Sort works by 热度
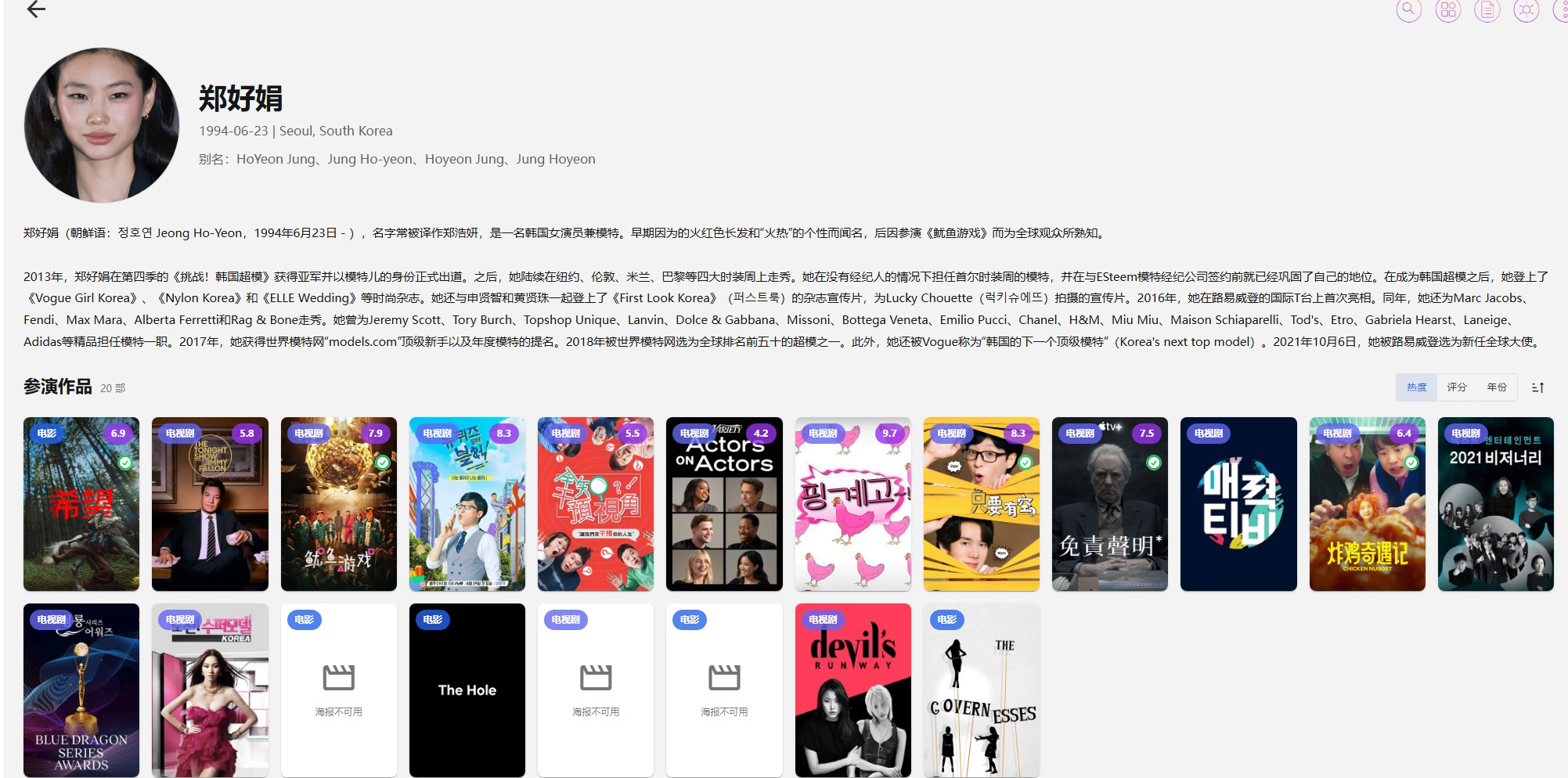Viewport: 1568px width, 778px height. click(x=1416, y=387)
